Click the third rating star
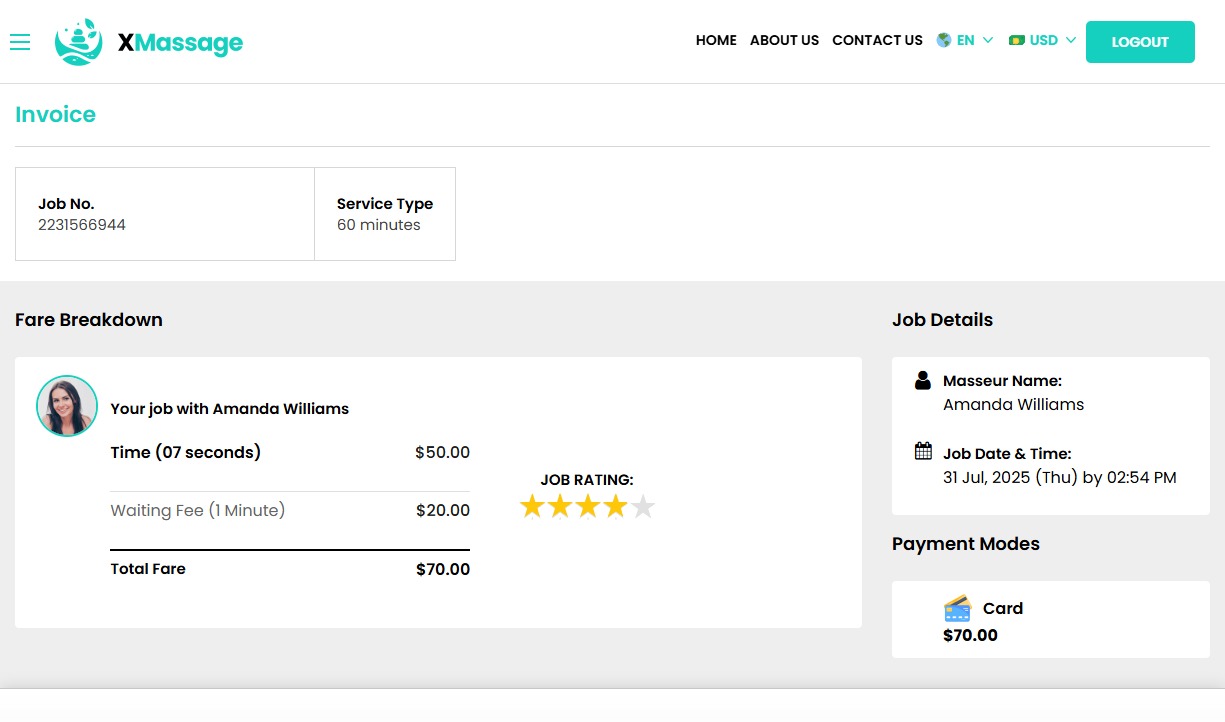Viewport: 1225px width, 722px height. 588,507
